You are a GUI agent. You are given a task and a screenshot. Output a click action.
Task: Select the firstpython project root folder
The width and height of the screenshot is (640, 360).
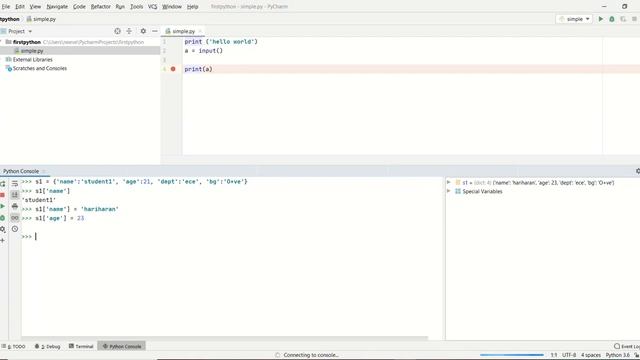[x=27, y=42]
